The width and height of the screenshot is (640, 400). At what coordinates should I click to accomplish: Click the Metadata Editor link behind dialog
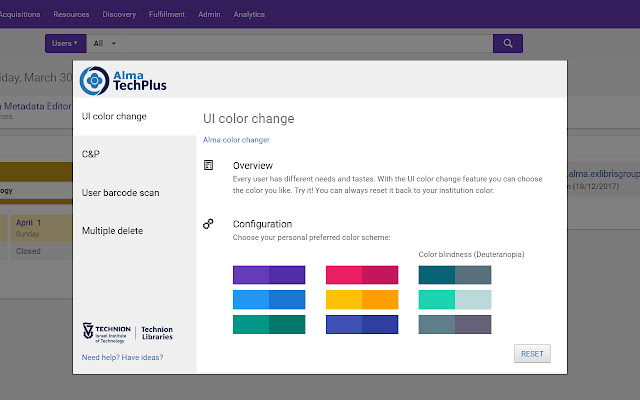click(x=37, y=106)
